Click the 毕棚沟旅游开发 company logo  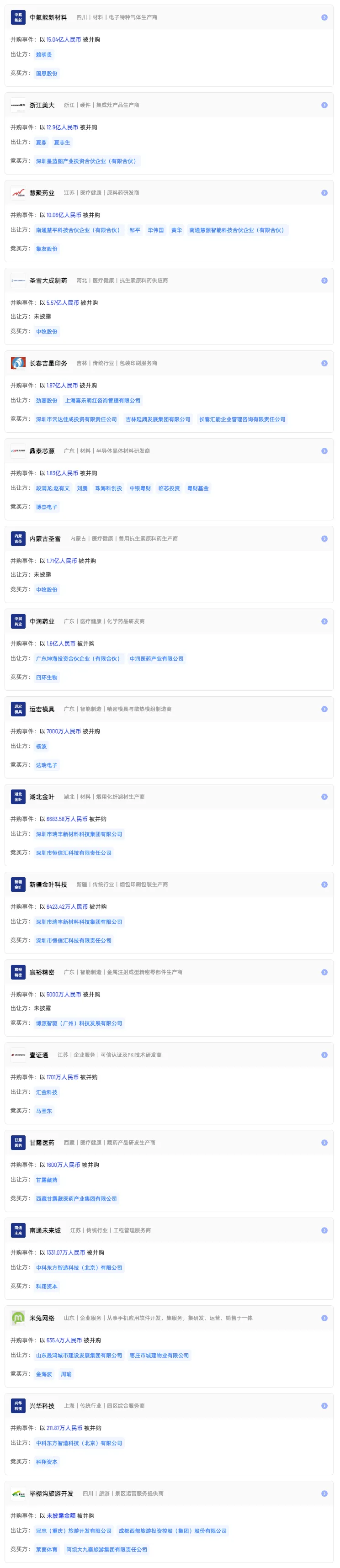18,1493
